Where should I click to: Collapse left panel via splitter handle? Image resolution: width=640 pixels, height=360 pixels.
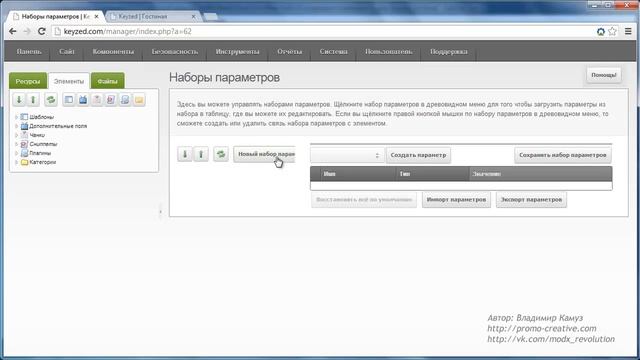pos(160,211)
